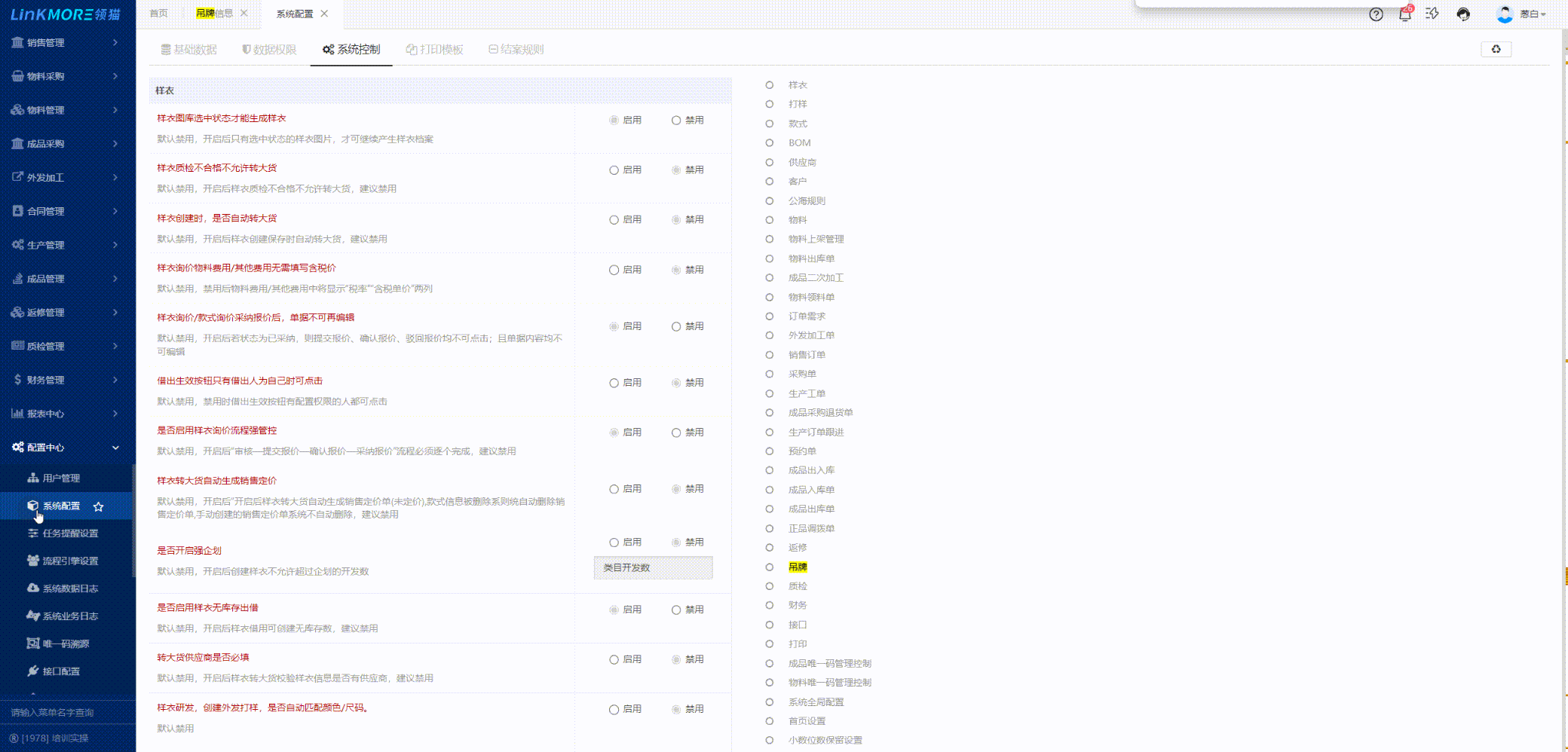
Task: Open the notification bell icon
Action: click(1404, 14)
